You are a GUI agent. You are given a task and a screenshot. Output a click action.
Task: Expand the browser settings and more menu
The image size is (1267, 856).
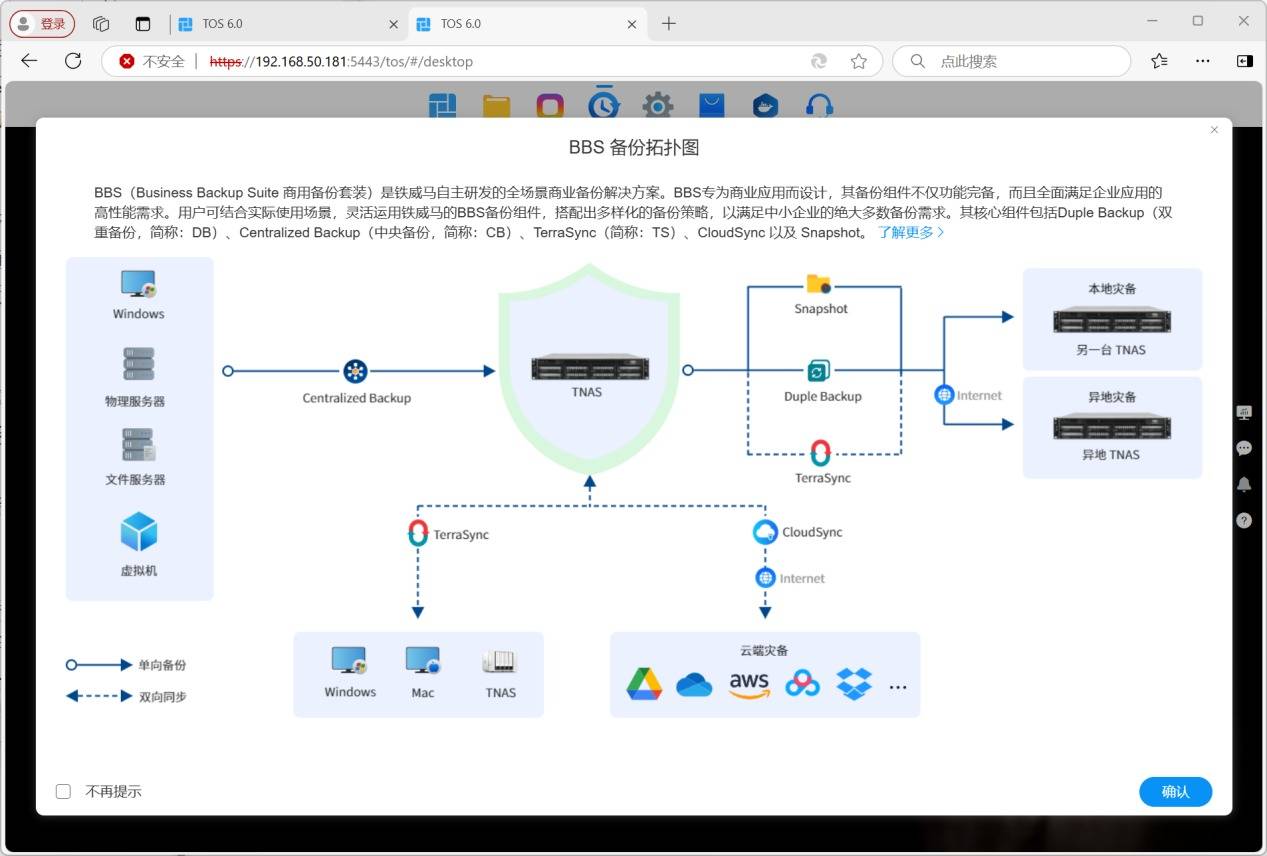click(x=1203, y=61)
